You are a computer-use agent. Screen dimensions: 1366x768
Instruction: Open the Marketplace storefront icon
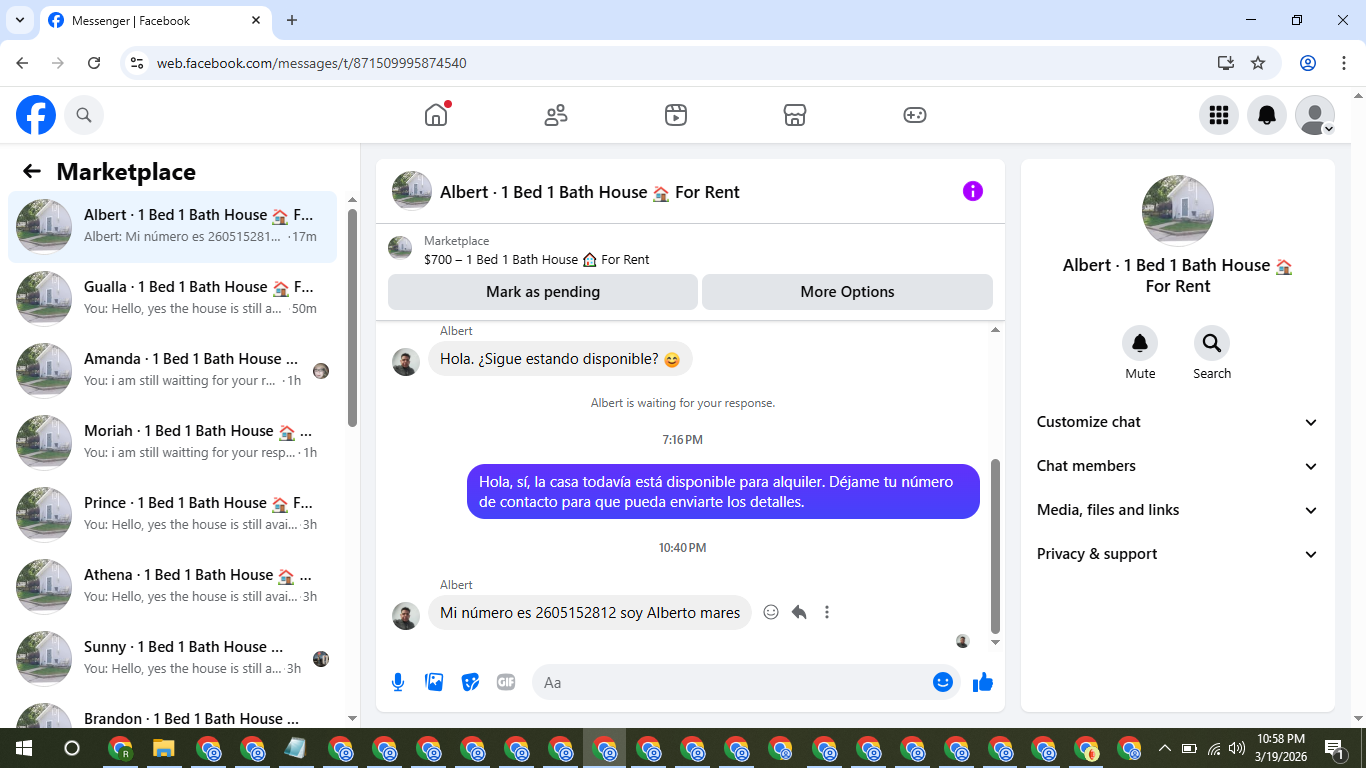(x=795, y=115)
